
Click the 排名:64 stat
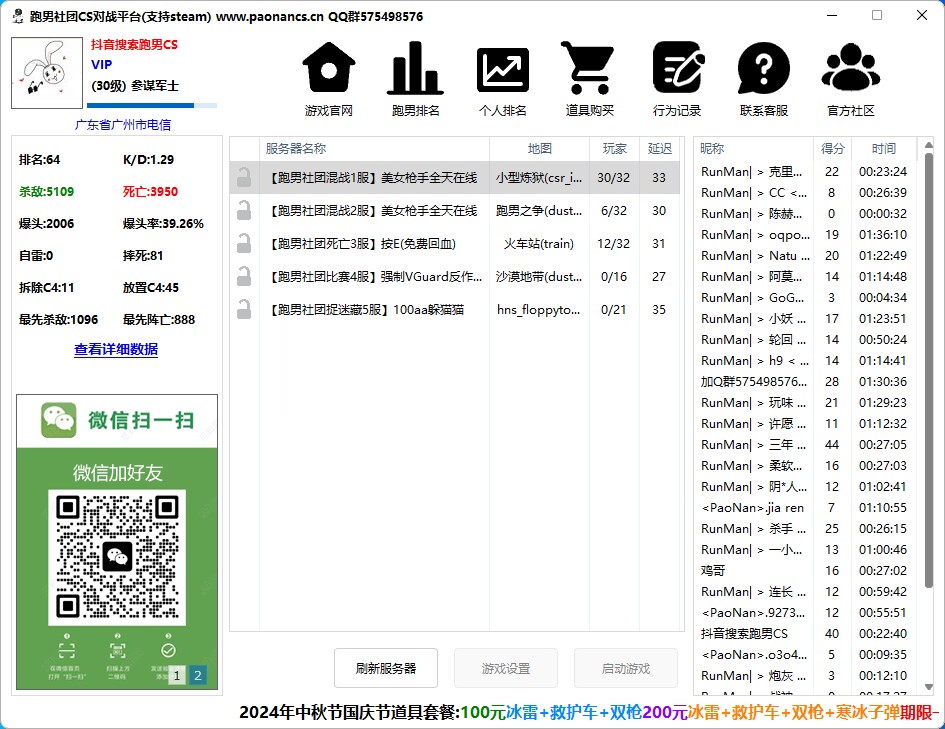[x=39, y=160]
